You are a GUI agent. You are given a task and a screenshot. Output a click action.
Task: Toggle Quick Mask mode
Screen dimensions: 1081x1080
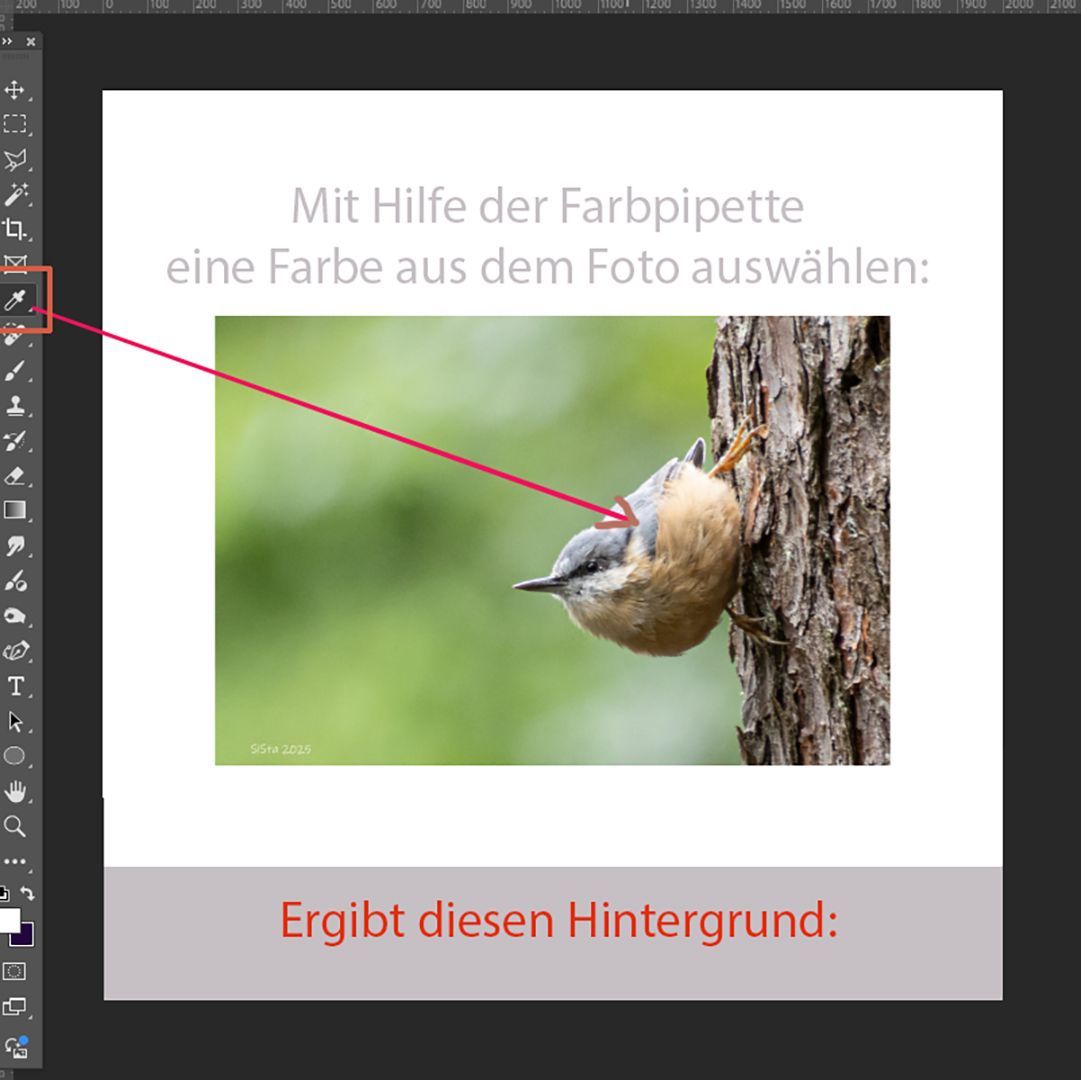(15, 971)
